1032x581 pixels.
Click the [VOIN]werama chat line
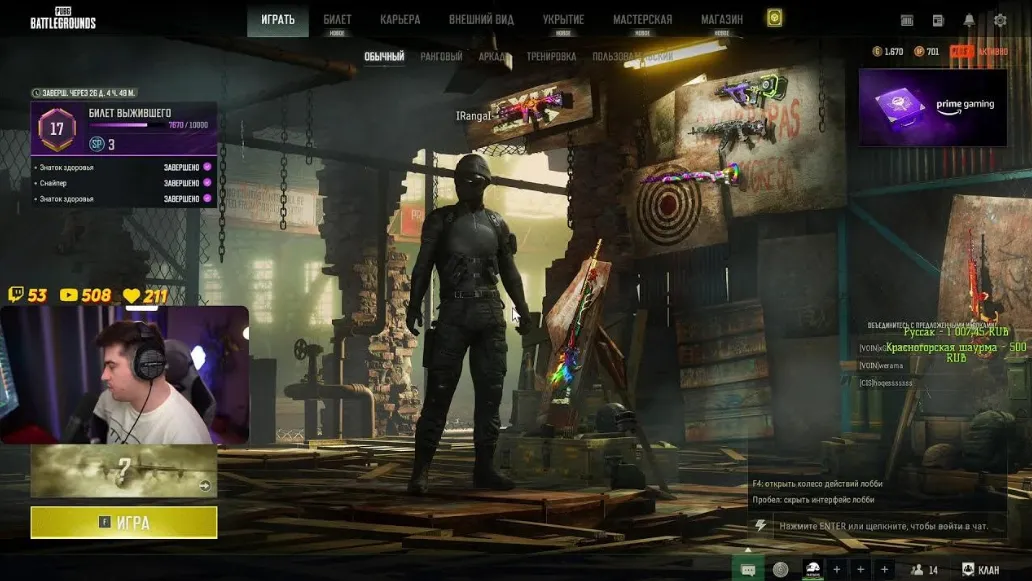(881, 365)
